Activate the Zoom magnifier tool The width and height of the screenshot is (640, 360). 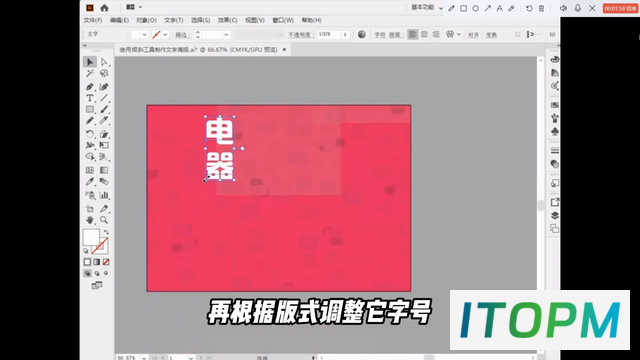pos(104,220)
